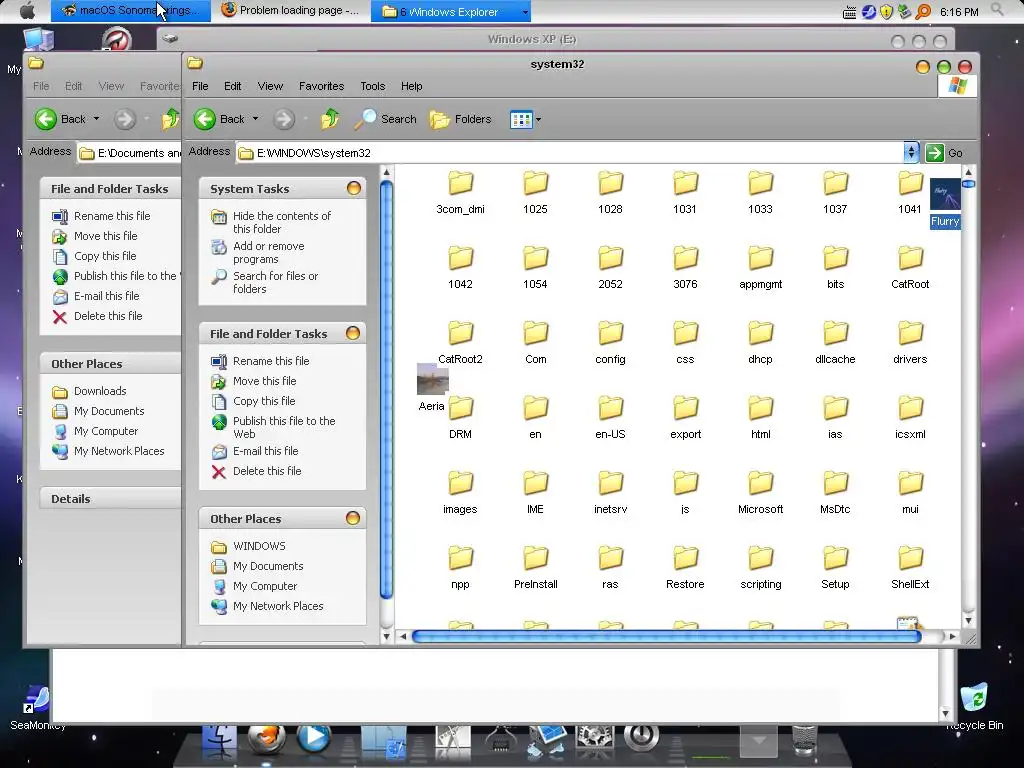1024x768 pixels.
Task: Click the Back button in the system32 window
Action: [x=219, y=119]
